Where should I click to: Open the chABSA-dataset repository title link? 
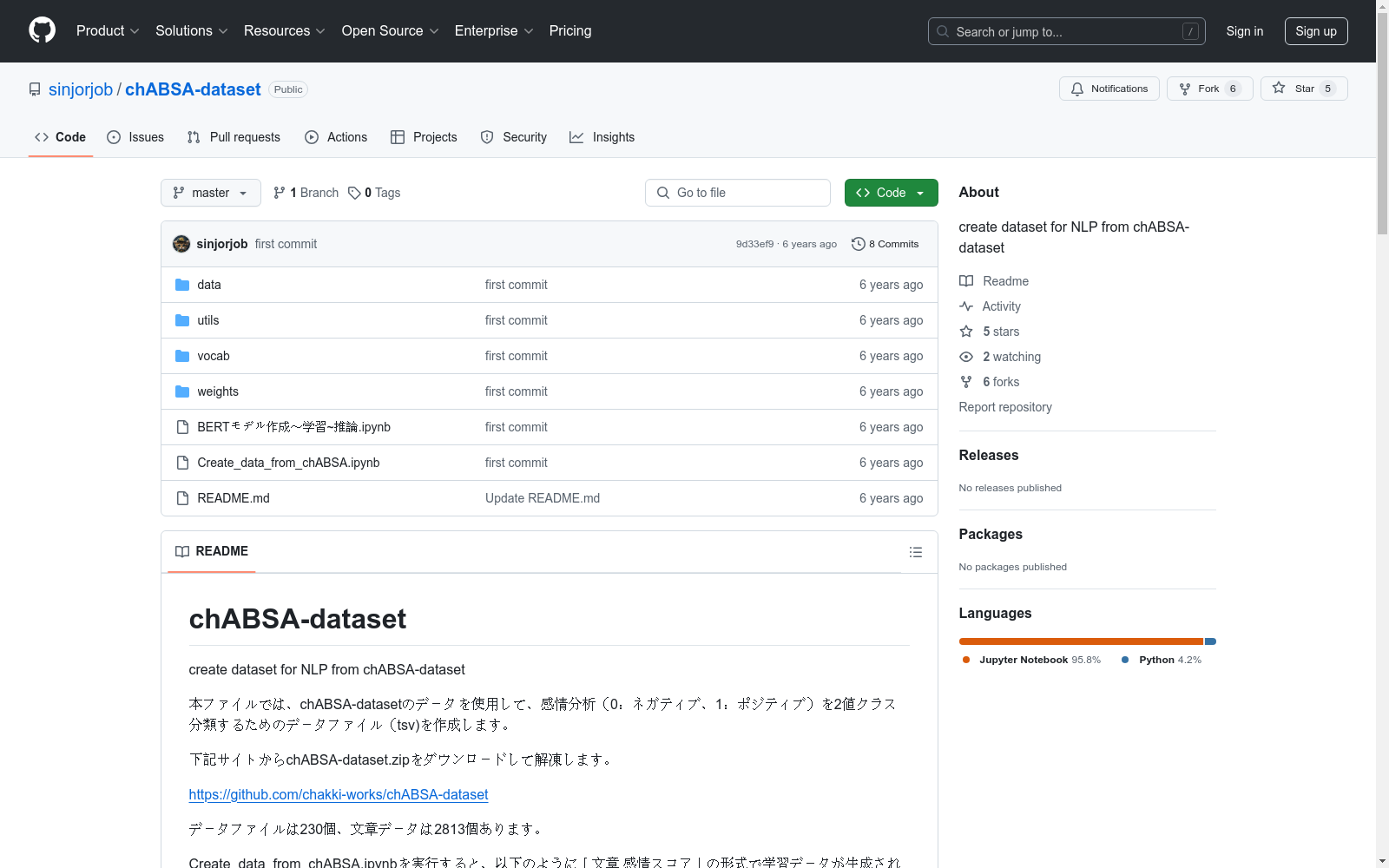coord(193,89)
